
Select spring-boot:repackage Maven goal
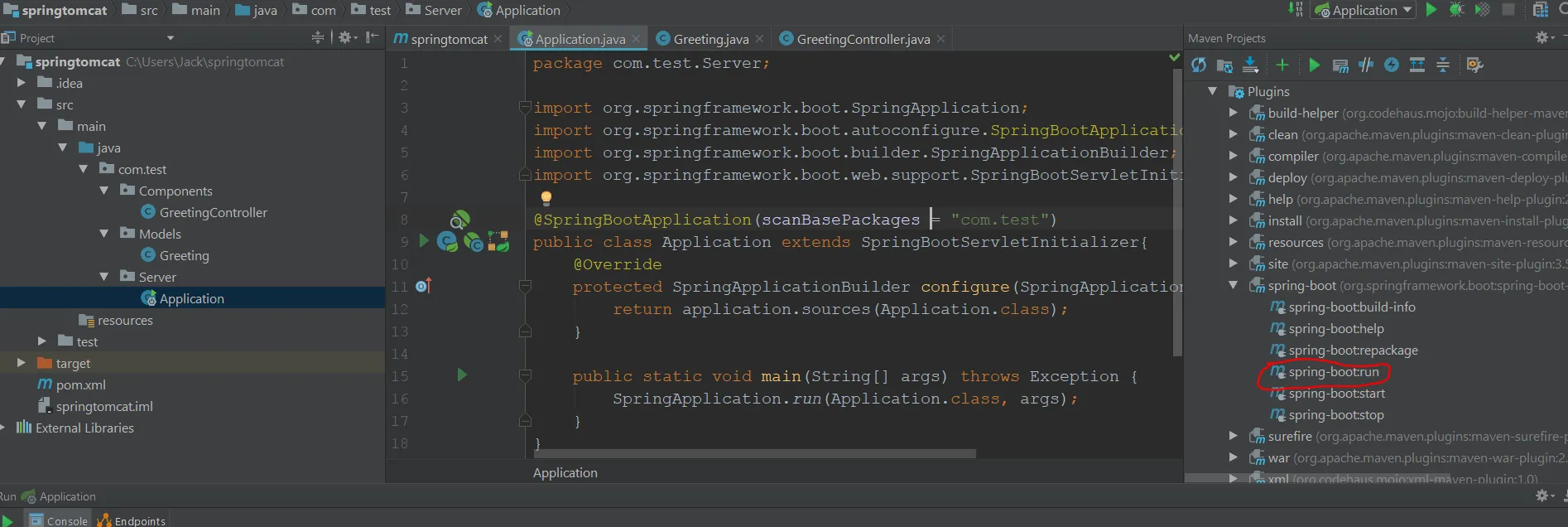click(1344, 351)
